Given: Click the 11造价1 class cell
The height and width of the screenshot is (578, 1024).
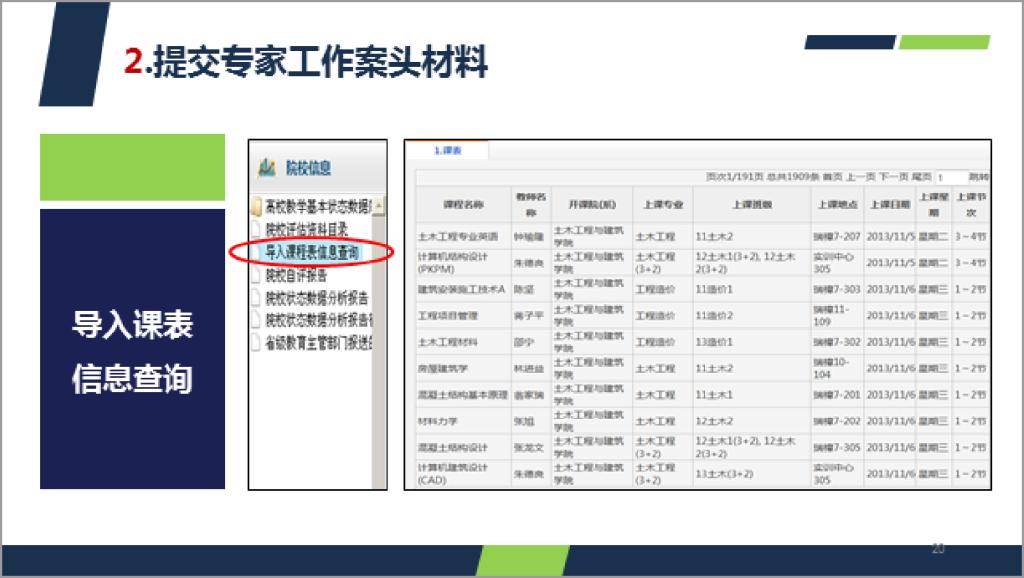Looking at the screenshot, I should tap(752, 289).
